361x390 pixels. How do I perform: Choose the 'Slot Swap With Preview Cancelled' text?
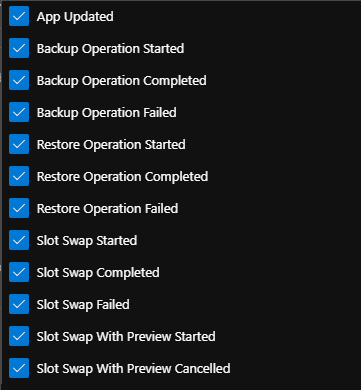pyautogui.click(x=133, y=369)
